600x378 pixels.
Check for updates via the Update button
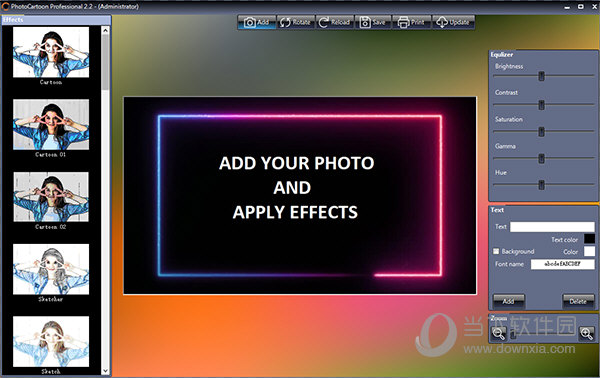point(453,22)
